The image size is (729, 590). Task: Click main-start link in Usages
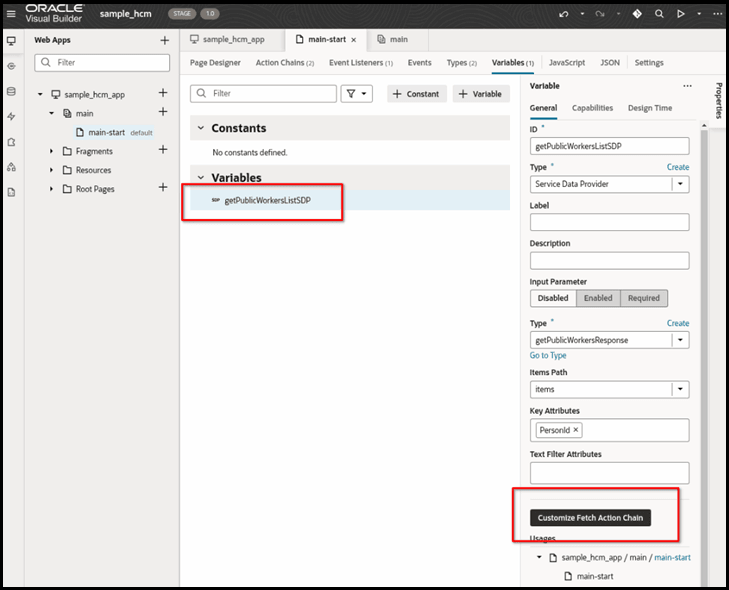coord(672,557)
